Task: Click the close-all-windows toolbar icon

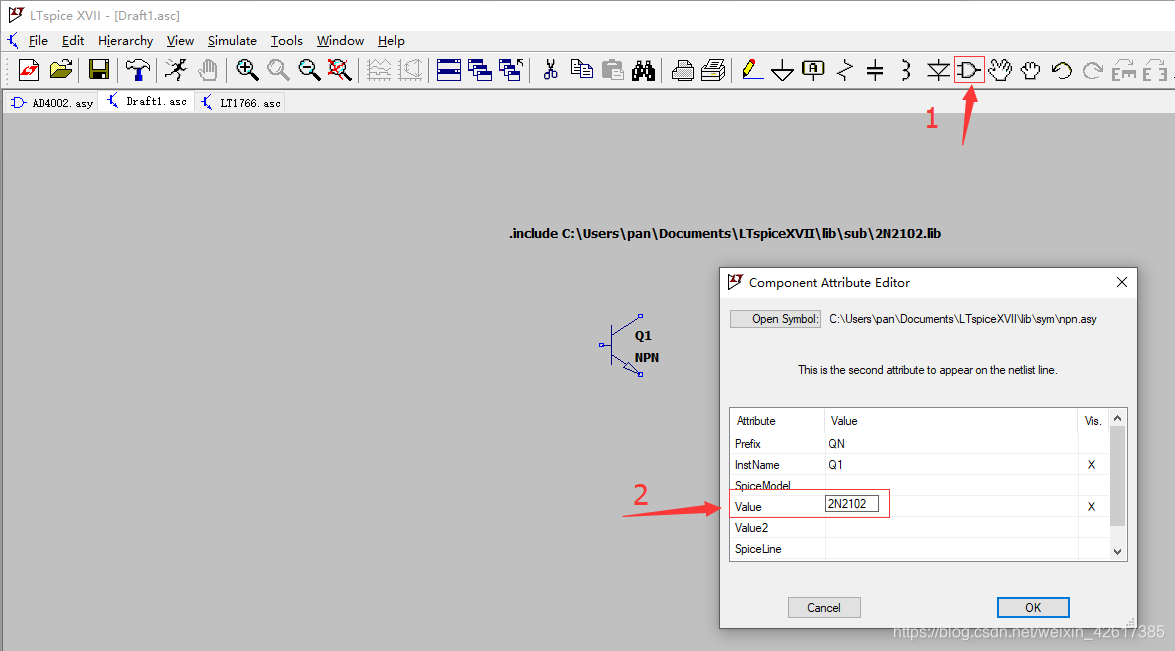Action: click(x=510, y=70)
